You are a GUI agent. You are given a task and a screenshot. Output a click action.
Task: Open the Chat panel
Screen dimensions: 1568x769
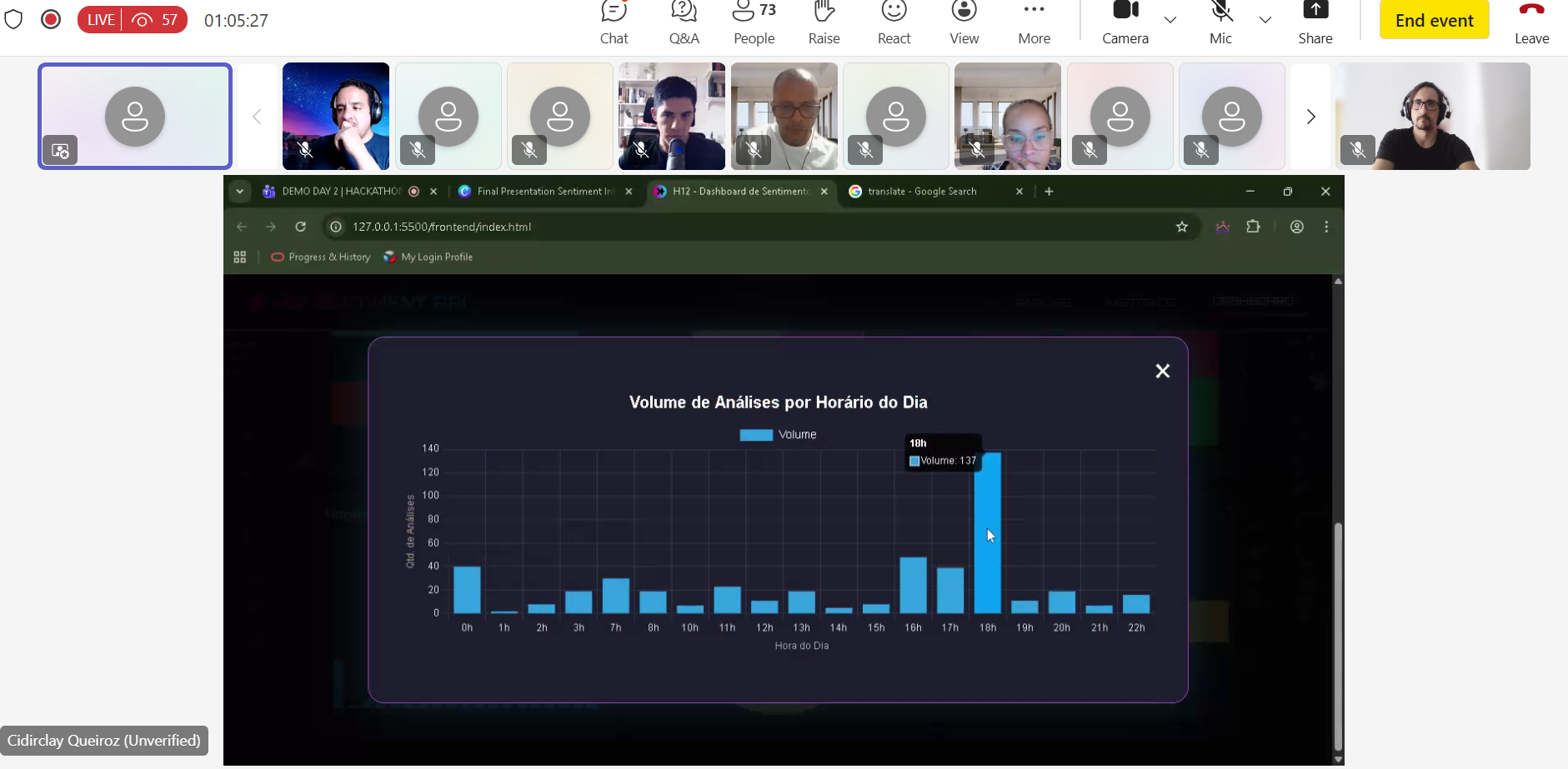pyautogui.click(x=614, y=22)
